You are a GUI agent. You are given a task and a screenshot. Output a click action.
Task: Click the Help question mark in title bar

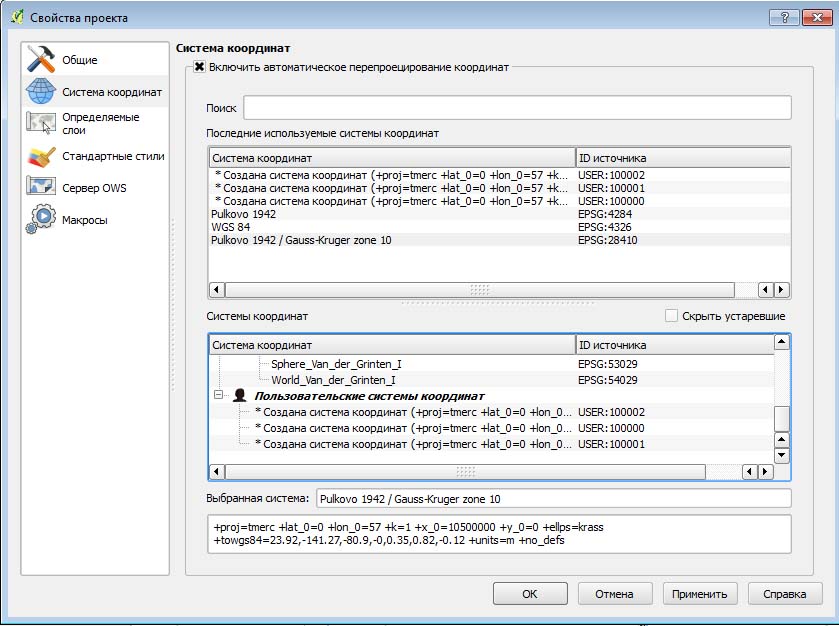tap(783, 18)
